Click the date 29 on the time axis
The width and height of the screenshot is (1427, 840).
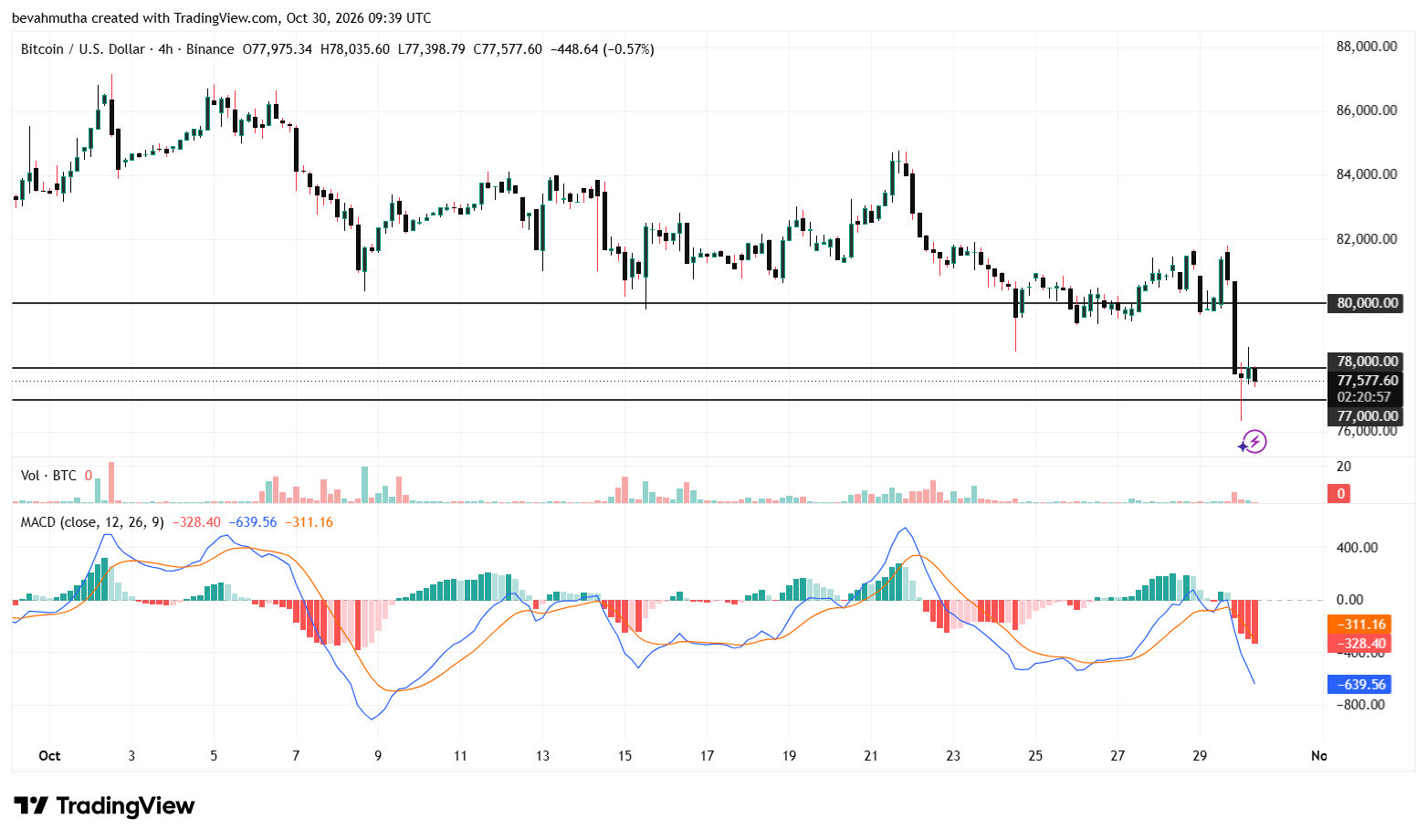click(x=1200, y=756)
